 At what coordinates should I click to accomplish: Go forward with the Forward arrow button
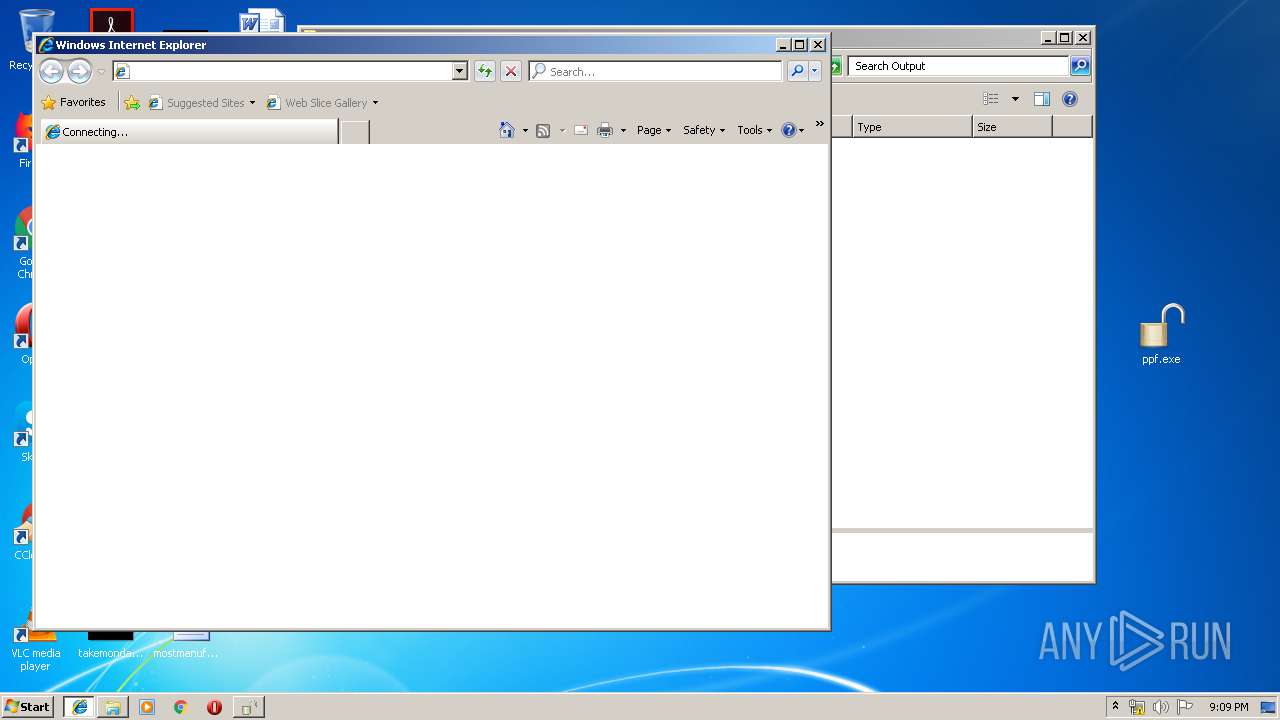79,71
